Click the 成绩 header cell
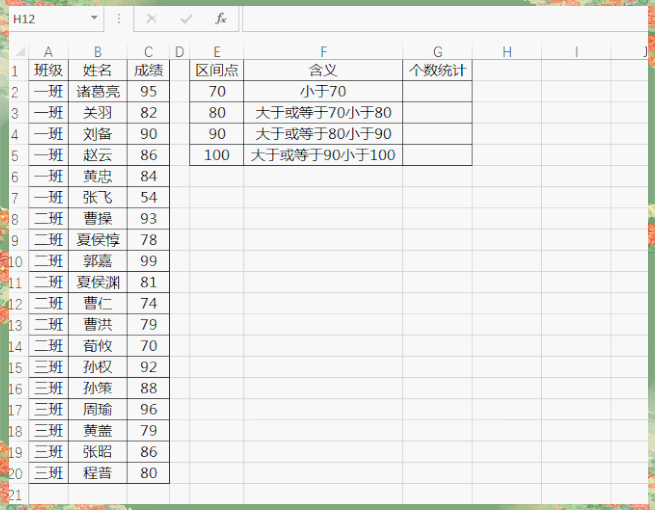 click(x=148, y=70)
